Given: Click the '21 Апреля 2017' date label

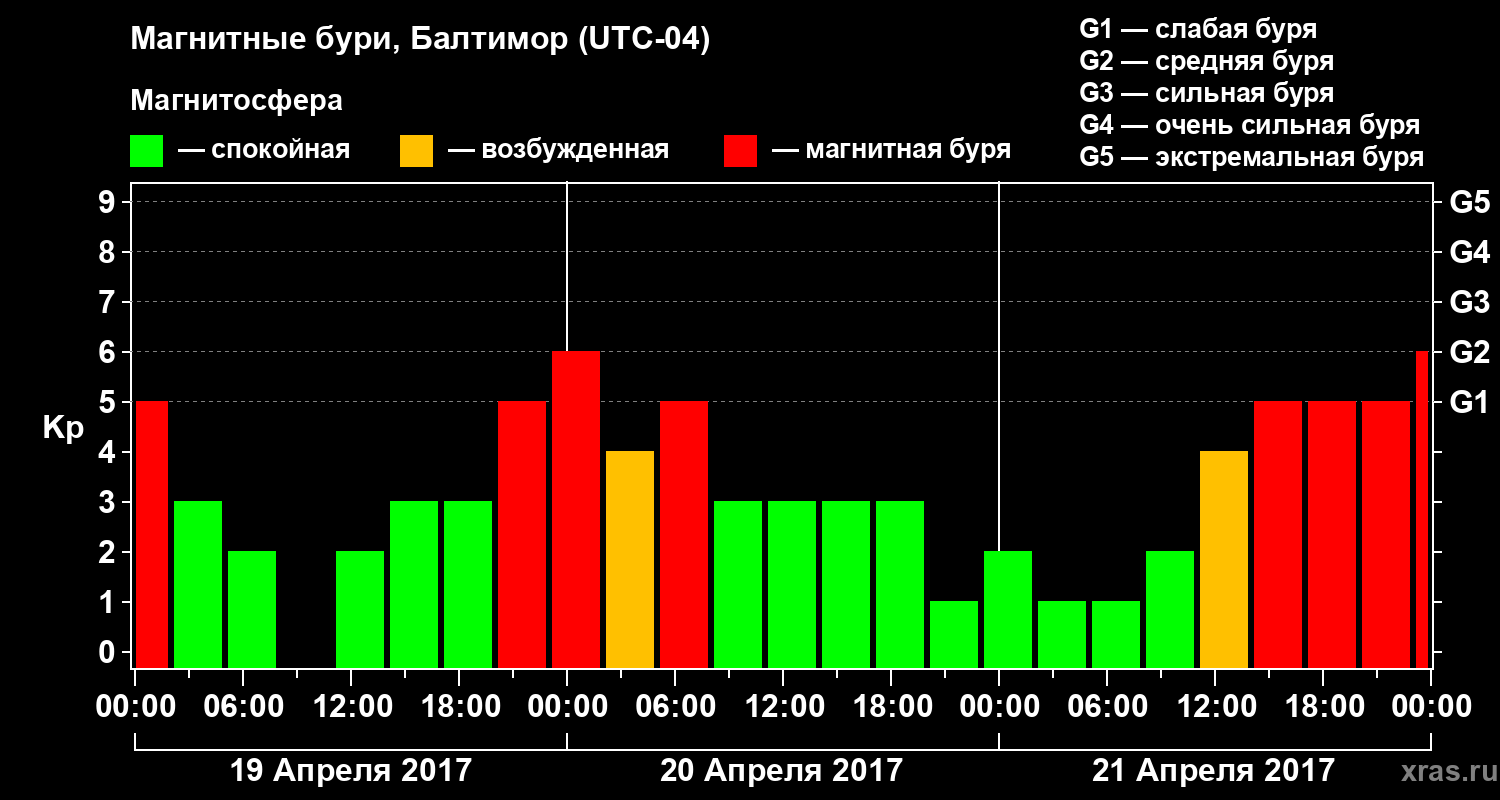Looking at the screenshot, I should pos(1213,771).
